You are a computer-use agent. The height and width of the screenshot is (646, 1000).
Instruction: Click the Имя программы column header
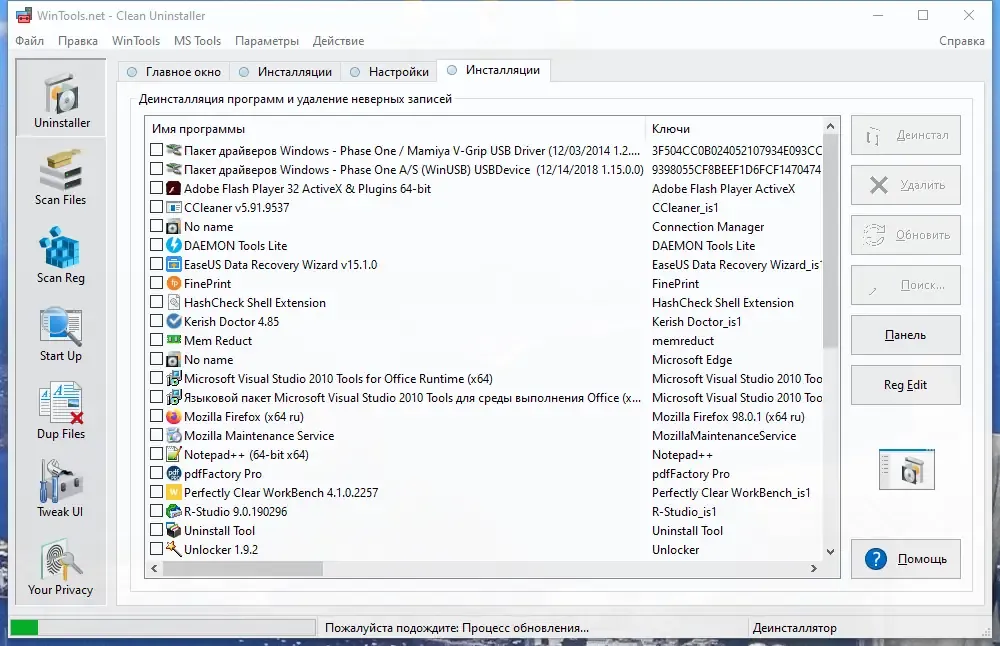pyautogui.click(x=395, y=129)
